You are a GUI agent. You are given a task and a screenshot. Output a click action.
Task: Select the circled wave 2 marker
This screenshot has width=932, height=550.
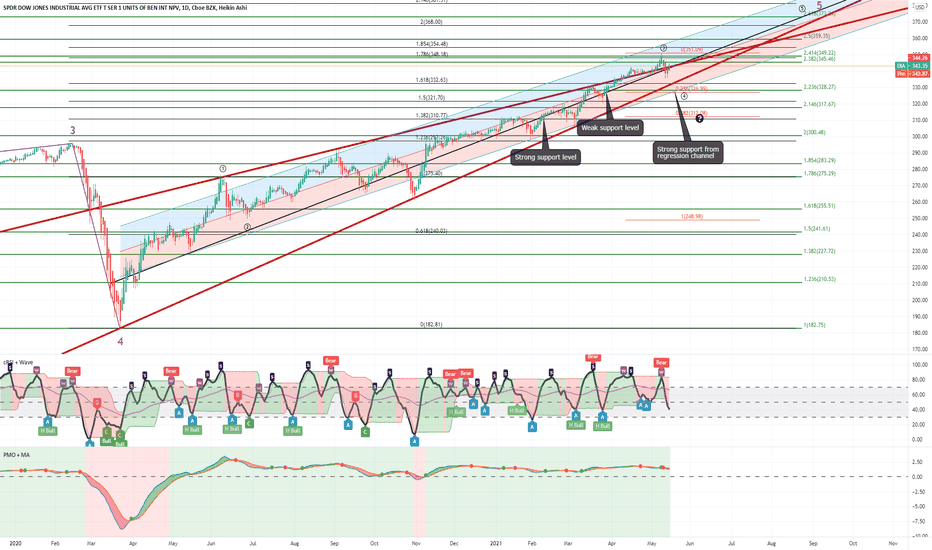pyautogui.click(x=247, y=227)
